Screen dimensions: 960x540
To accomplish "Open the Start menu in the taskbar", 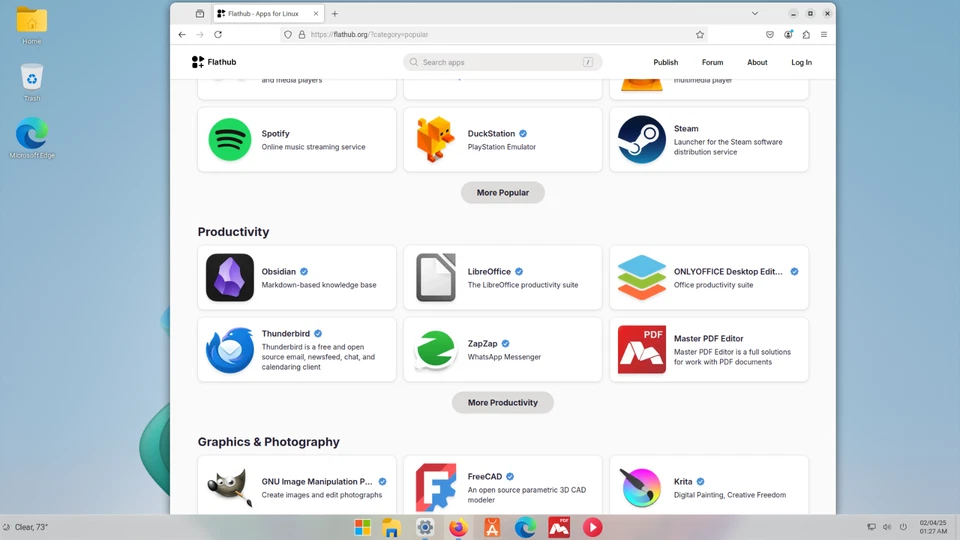I will click(362, 527).
